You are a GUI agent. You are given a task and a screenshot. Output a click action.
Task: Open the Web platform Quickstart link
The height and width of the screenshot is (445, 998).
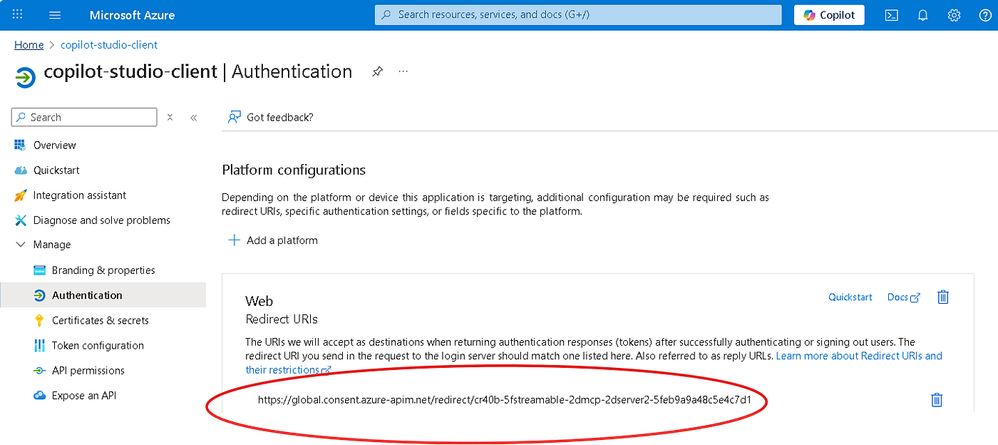850,297
